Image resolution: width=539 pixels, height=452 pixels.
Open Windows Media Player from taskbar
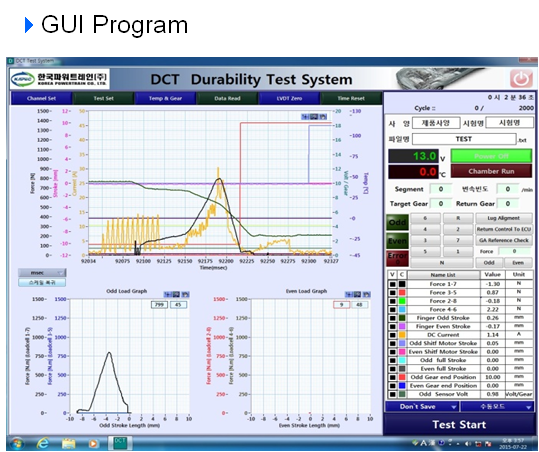point(93,444)
